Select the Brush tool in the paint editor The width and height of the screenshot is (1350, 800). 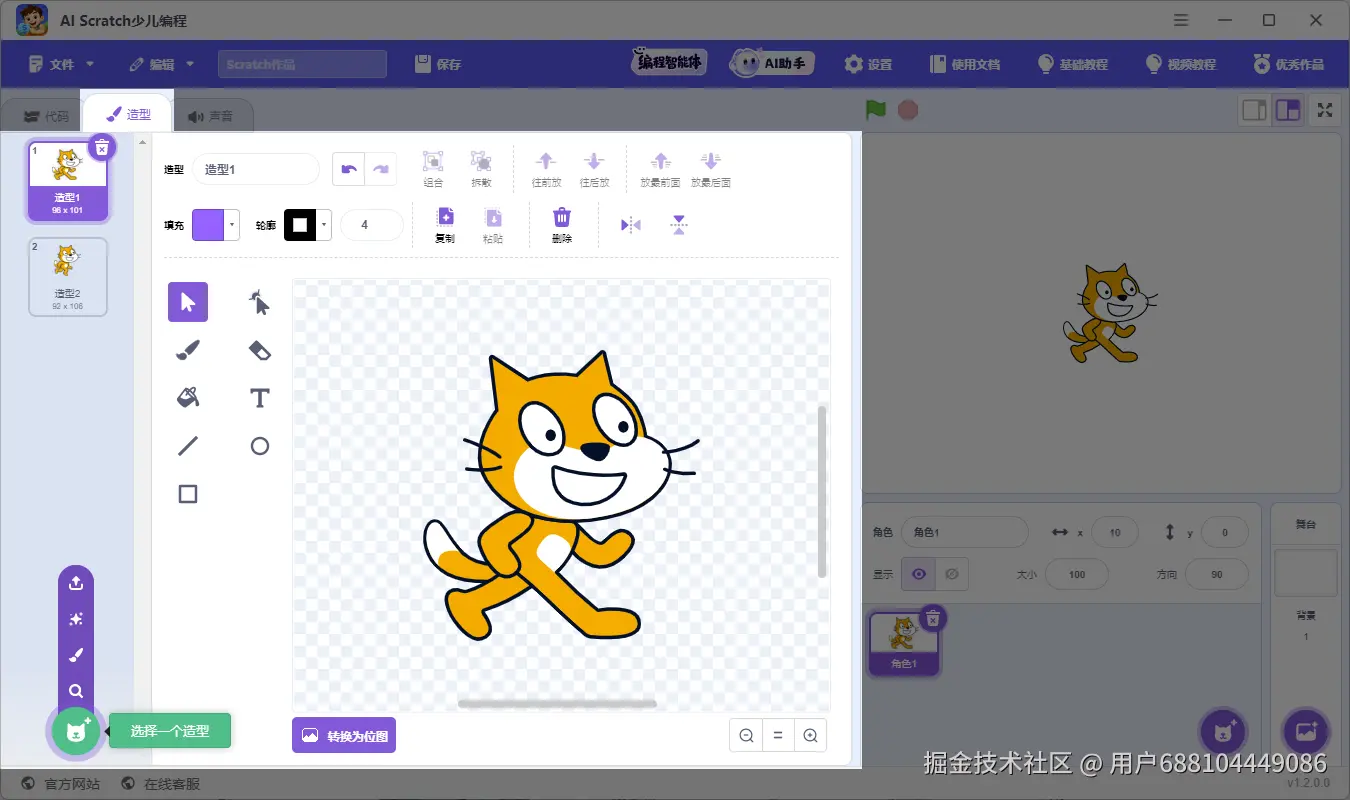(188, 350)
